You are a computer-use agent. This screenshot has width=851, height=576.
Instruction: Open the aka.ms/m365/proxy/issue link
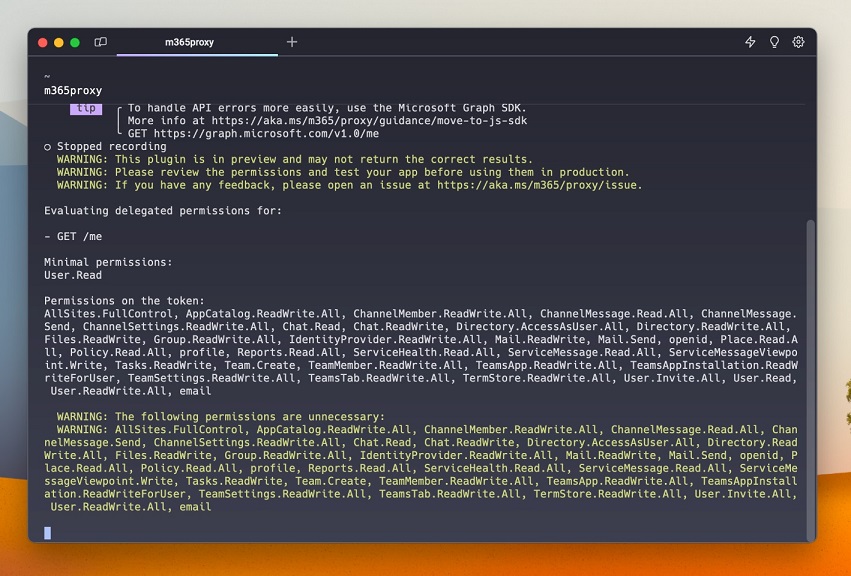pyautogui.click(x=538, y=185)
